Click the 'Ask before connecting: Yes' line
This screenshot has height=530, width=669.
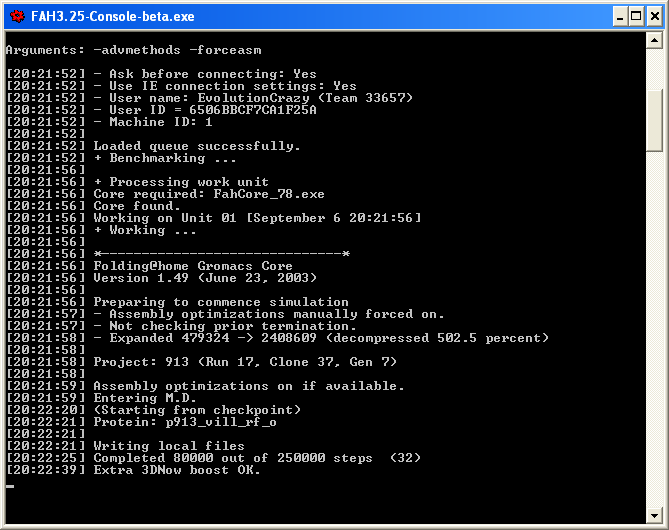click(161, 74)
